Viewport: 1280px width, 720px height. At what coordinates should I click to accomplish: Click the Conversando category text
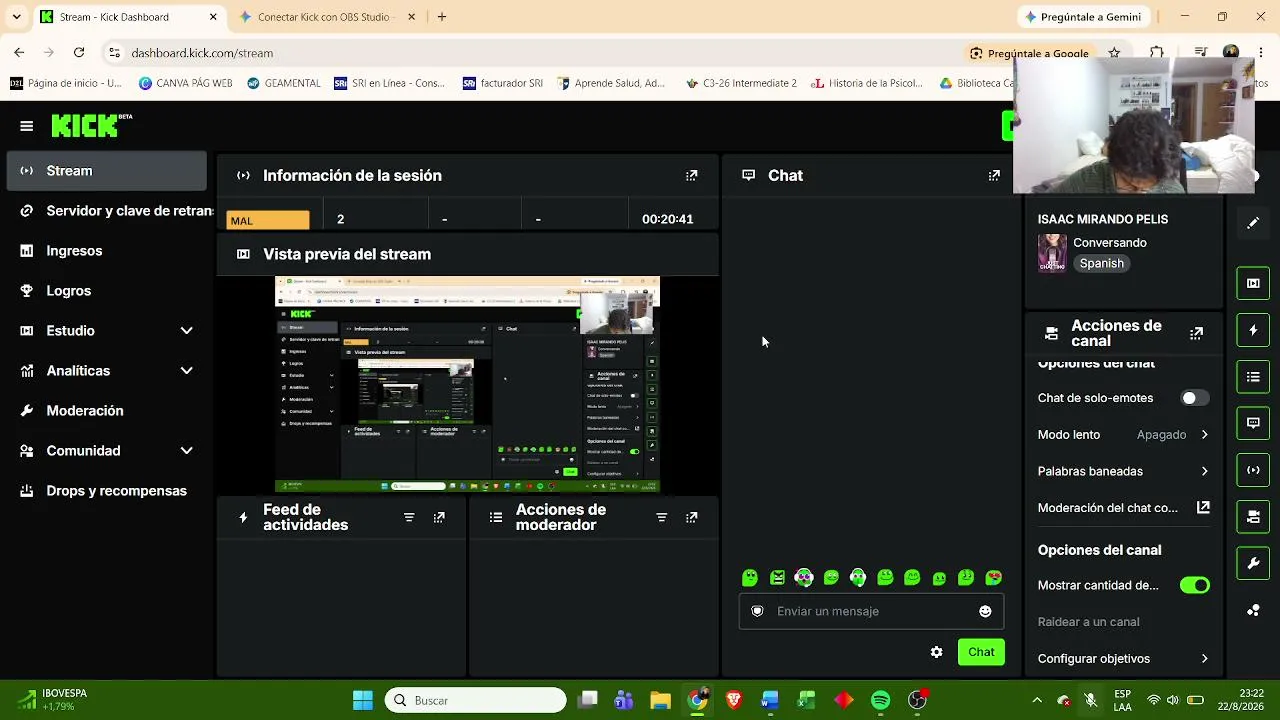pos(1110,243)
